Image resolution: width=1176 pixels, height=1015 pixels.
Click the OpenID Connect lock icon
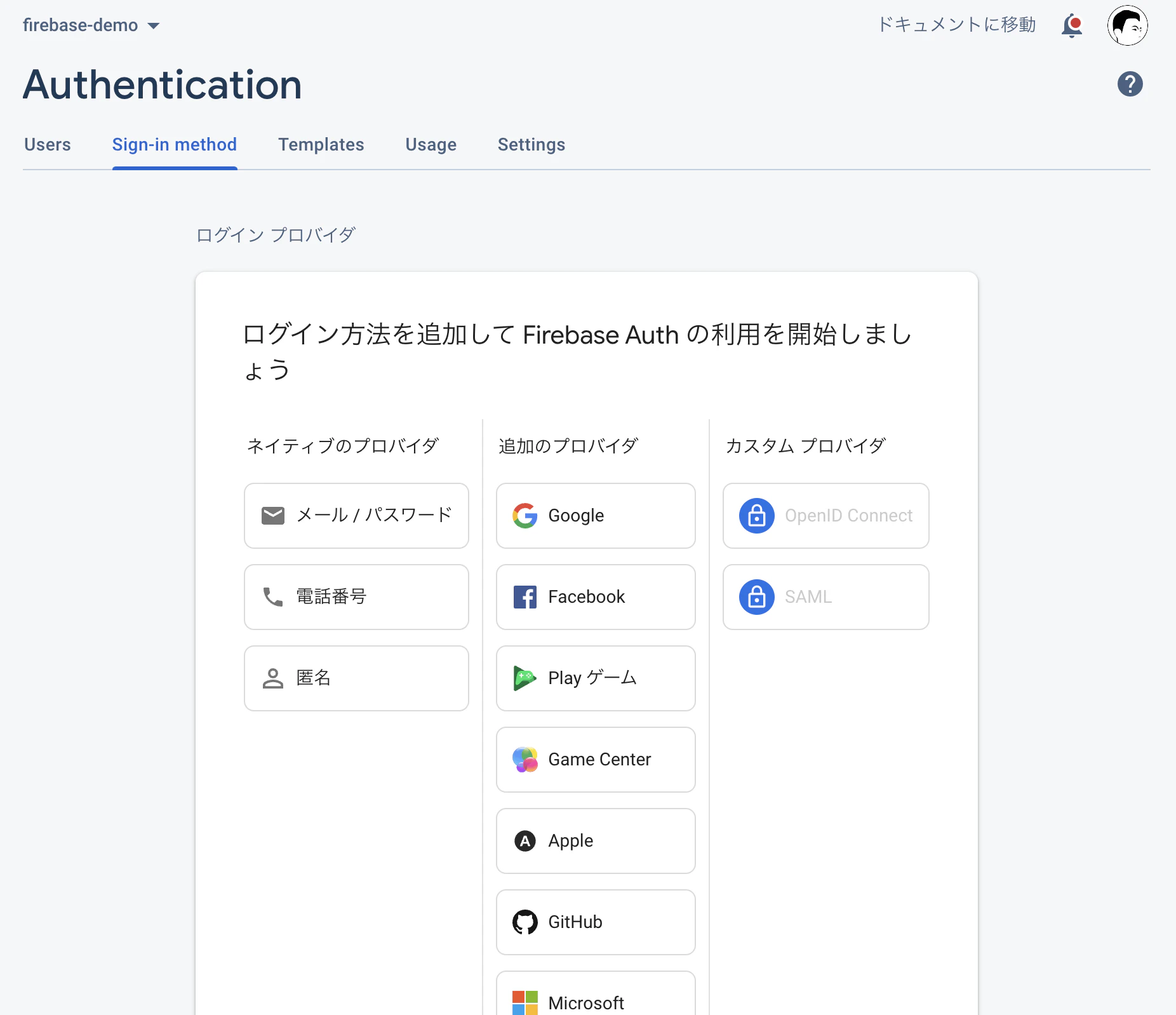point(757,516)
